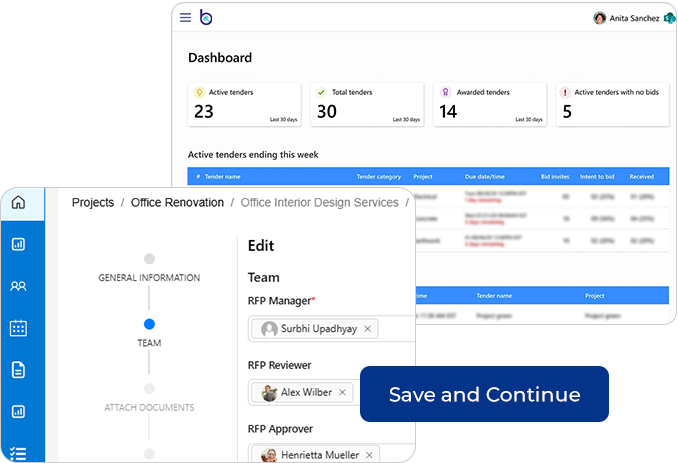Open the Awarded tenders card showing 14
678x463 pixels.
490,105
